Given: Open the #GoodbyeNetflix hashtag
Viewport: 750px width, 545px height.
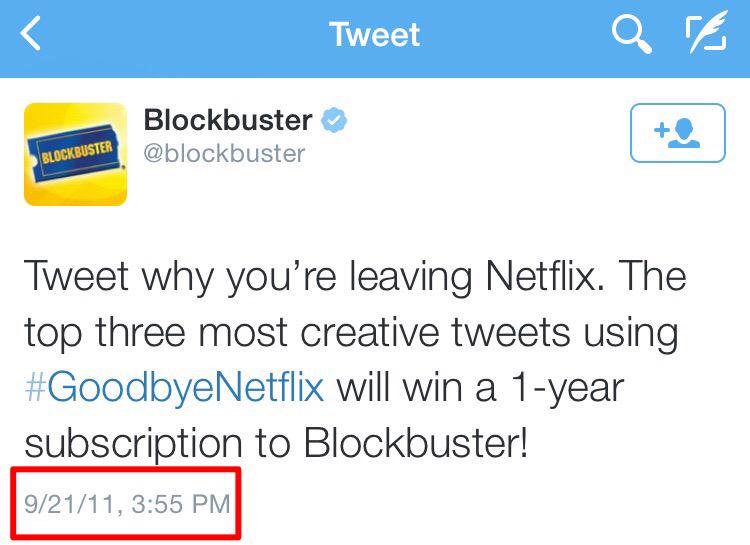Looking at the screenshot, I should [x=175, y=387].
